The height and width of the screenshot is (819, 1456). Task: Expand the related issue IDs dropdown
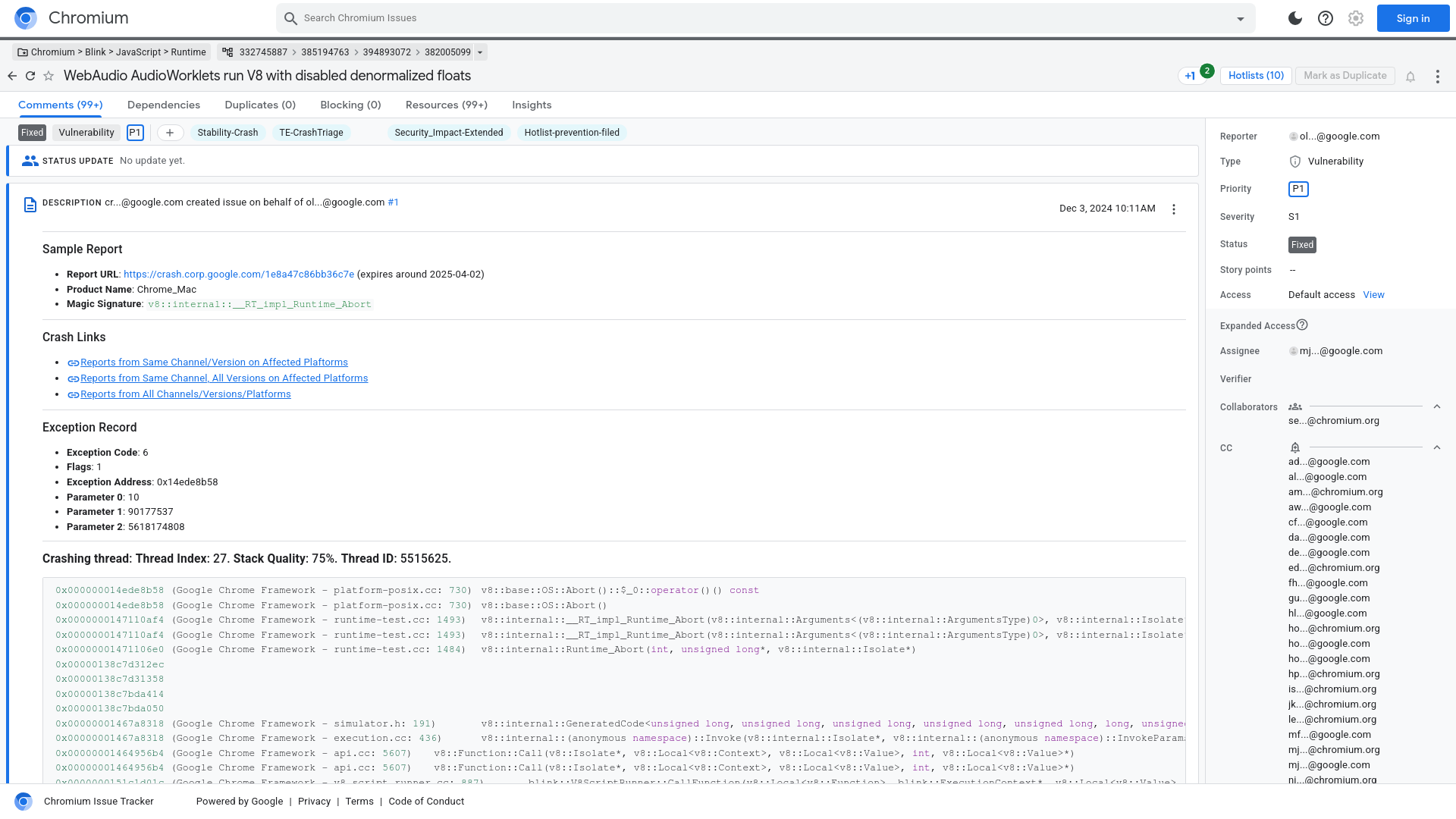pos(480,52)
